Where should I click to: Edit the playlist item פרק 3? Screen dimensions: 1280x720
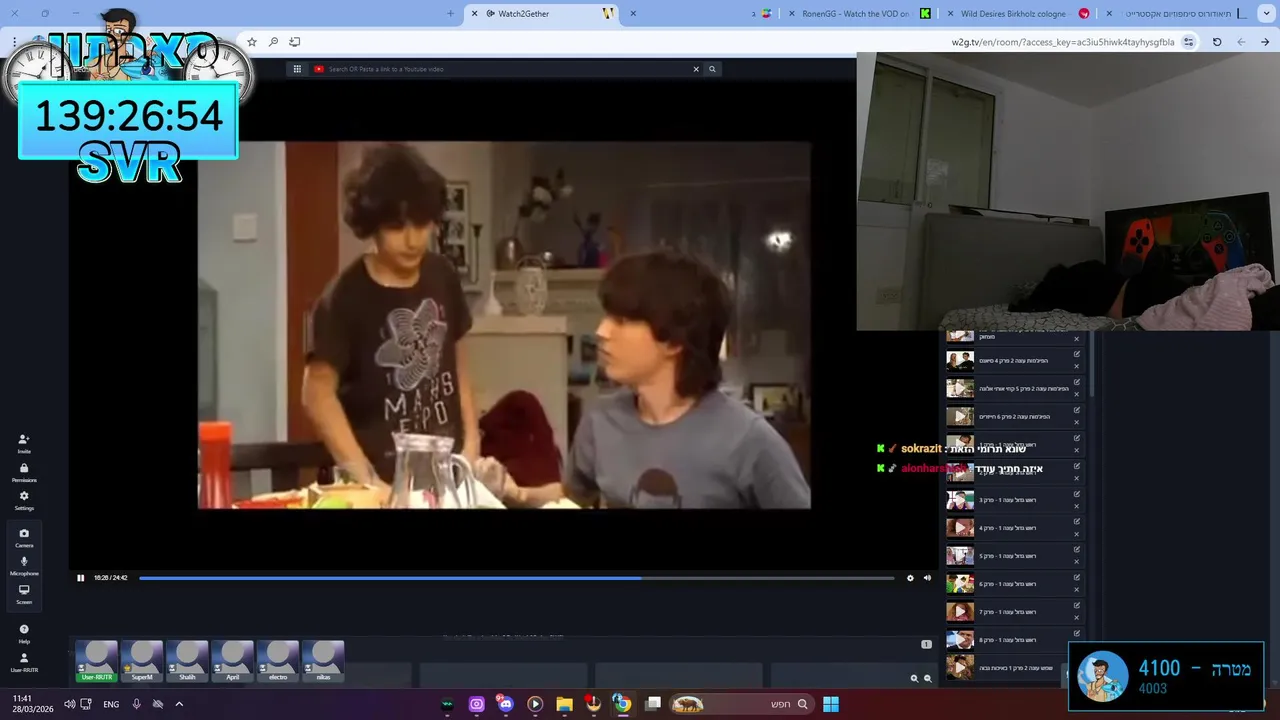1077,494
